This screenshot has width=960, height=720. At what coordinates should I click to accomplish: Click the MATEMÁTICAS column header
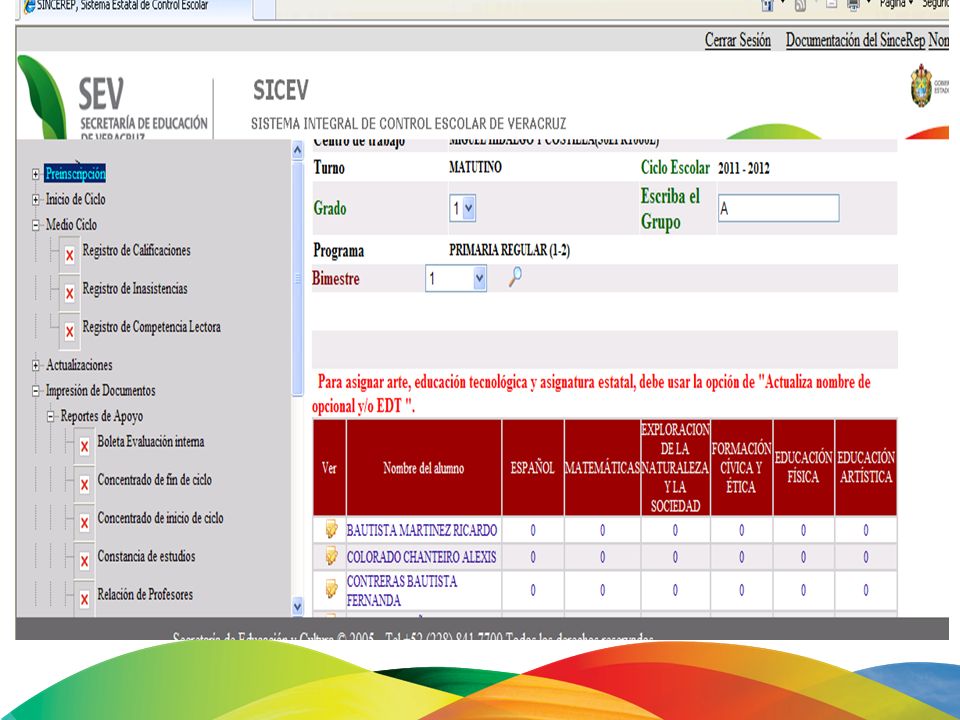[602, 468]
